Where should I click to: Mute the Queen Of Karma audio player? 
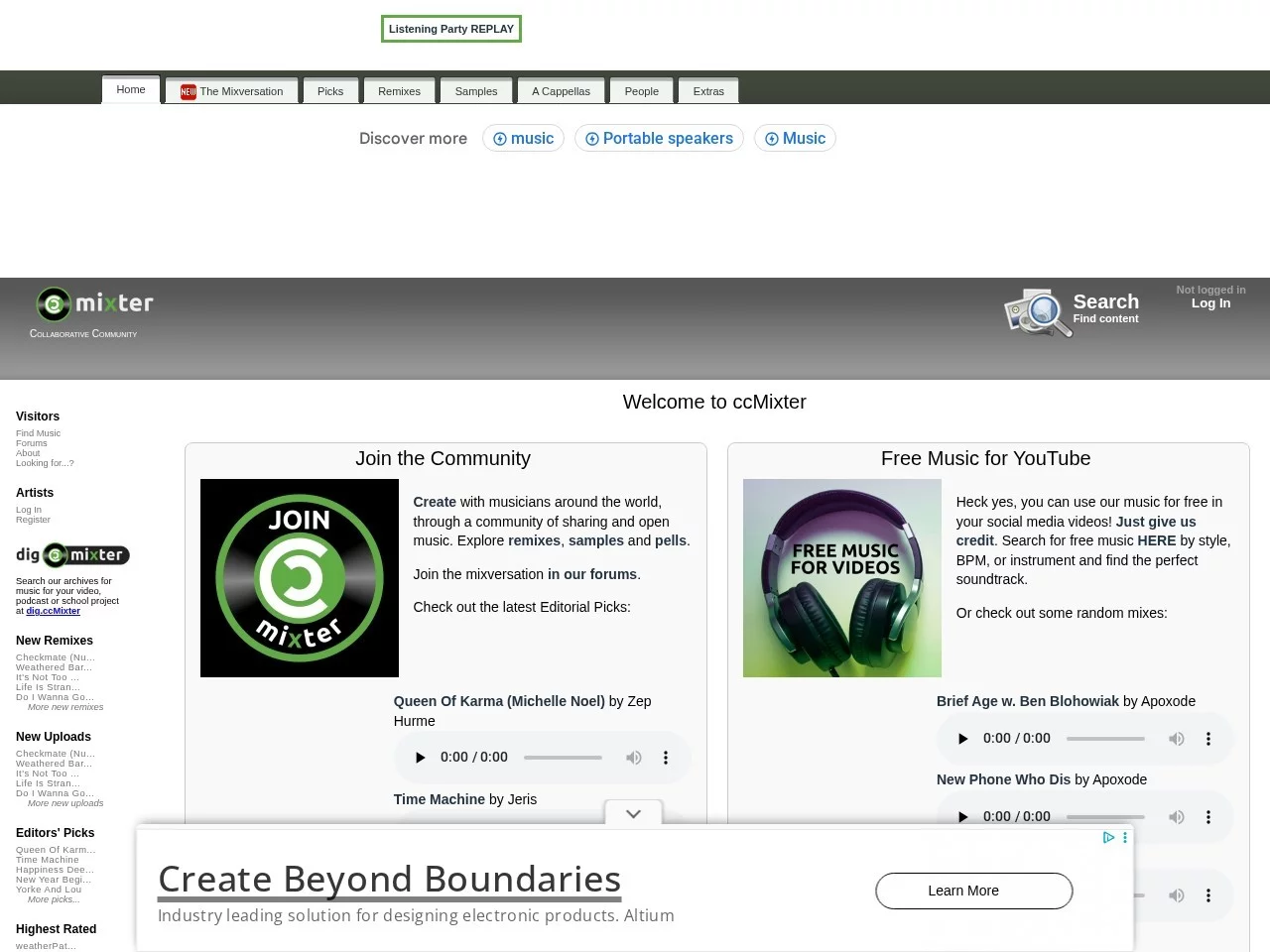[x=633, y=758]
